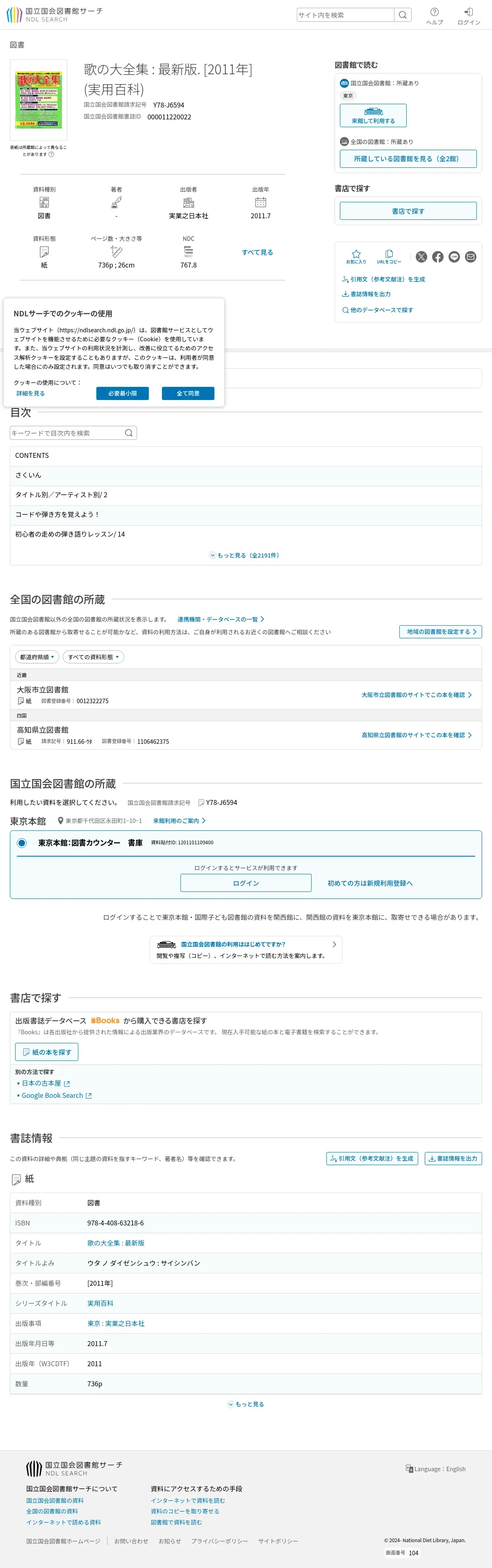The height and width of the screenshot is (1568, 492).
Task: Click 実用百科 series title link
Action: (100, 1303)
